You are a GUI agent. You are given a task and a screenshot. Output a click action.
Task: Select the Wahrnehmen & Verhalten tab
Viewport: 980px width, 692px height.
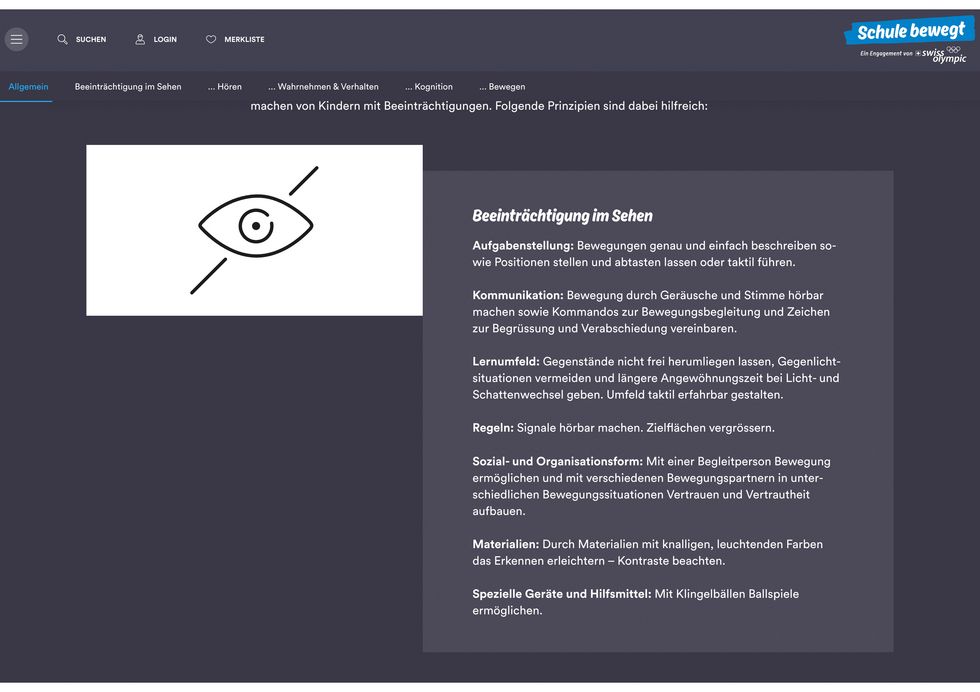323,87
